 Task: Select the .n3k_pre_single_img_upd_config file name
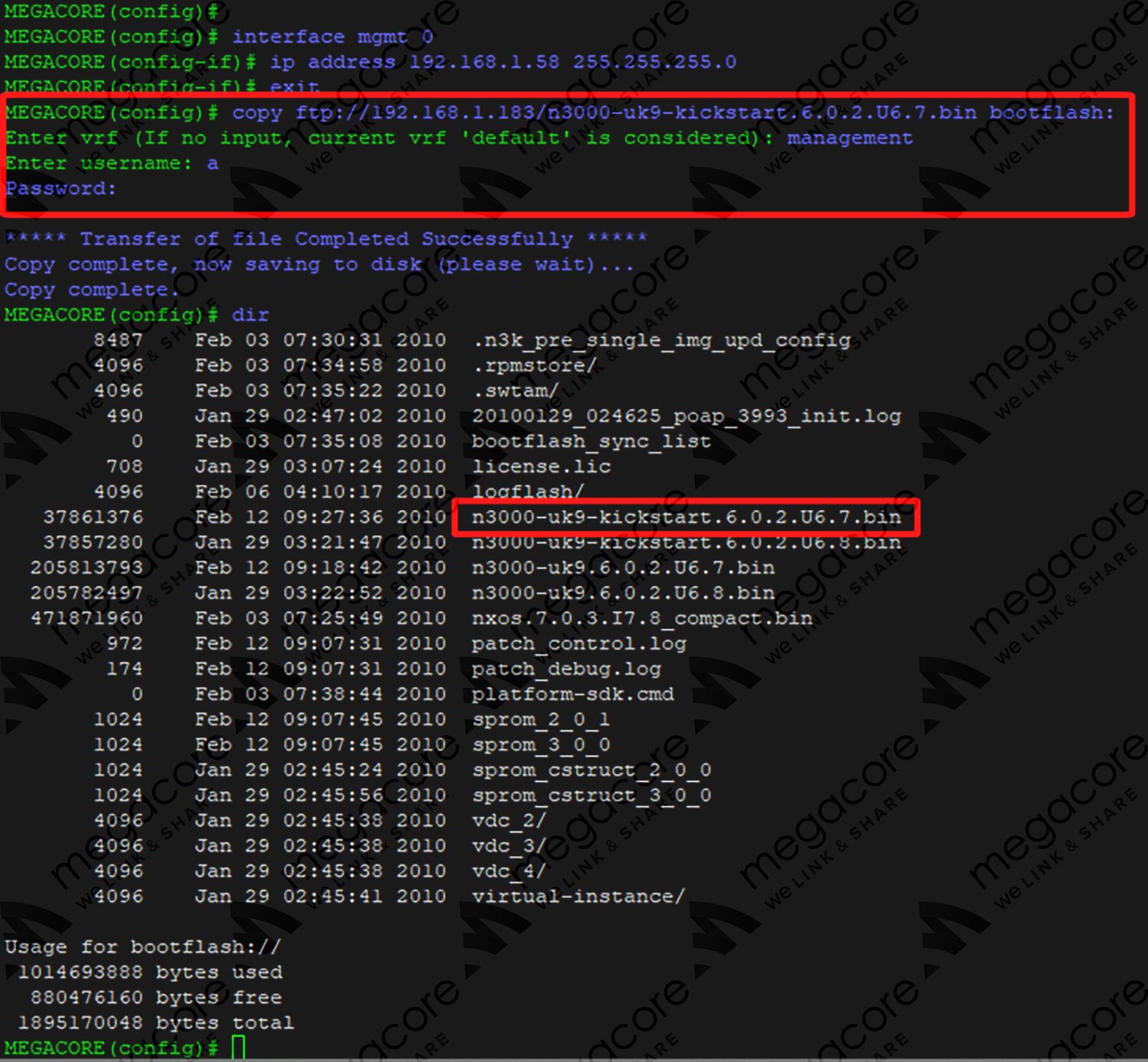pos(662,340)
